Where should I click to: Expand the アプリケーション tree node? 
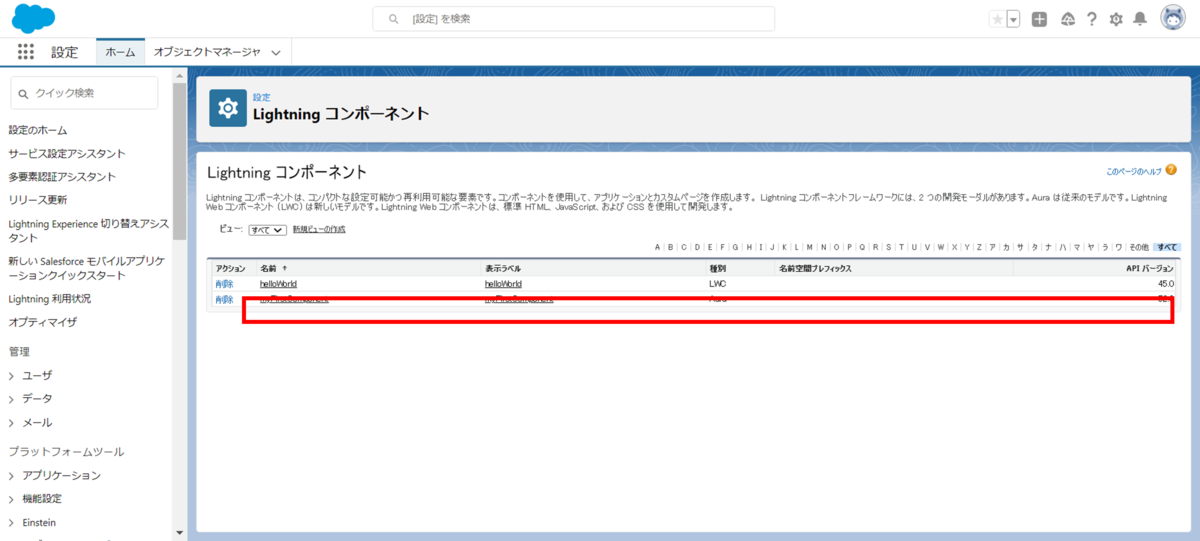12,476
